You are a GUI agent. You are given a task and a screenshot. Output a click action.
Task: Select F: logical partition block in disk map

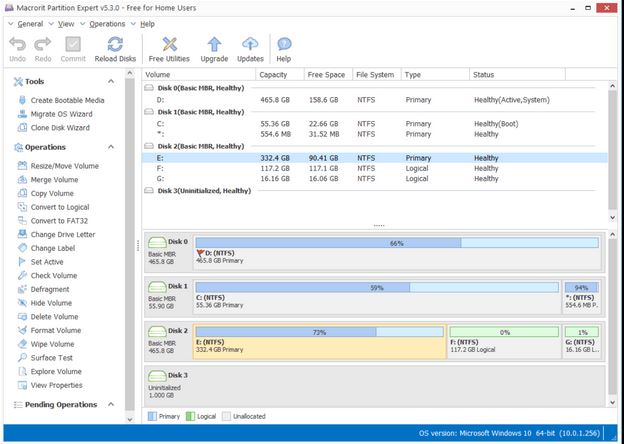click(x=504, y=341)
